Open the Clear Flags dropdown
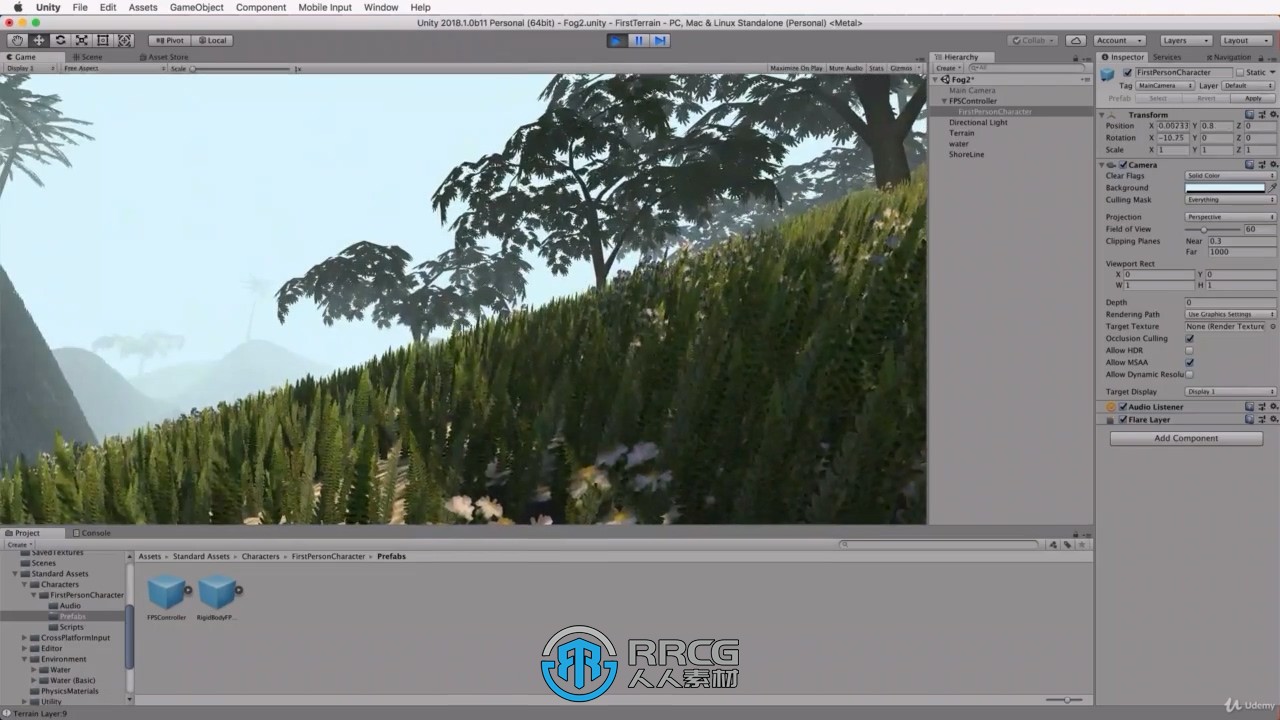The height and width of the screenshot is (720, 1280). [x=1230, y=176]
